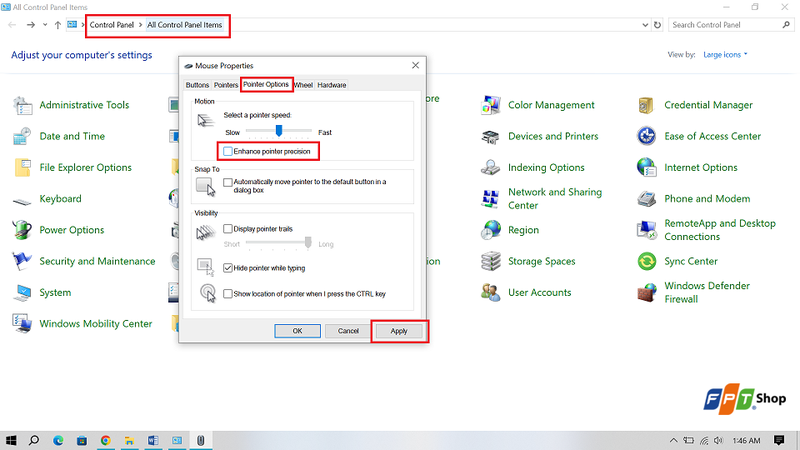
Task: Click All Control Panel Items breadcrumb
Action: pyautogui.click(x=185, y=25)
